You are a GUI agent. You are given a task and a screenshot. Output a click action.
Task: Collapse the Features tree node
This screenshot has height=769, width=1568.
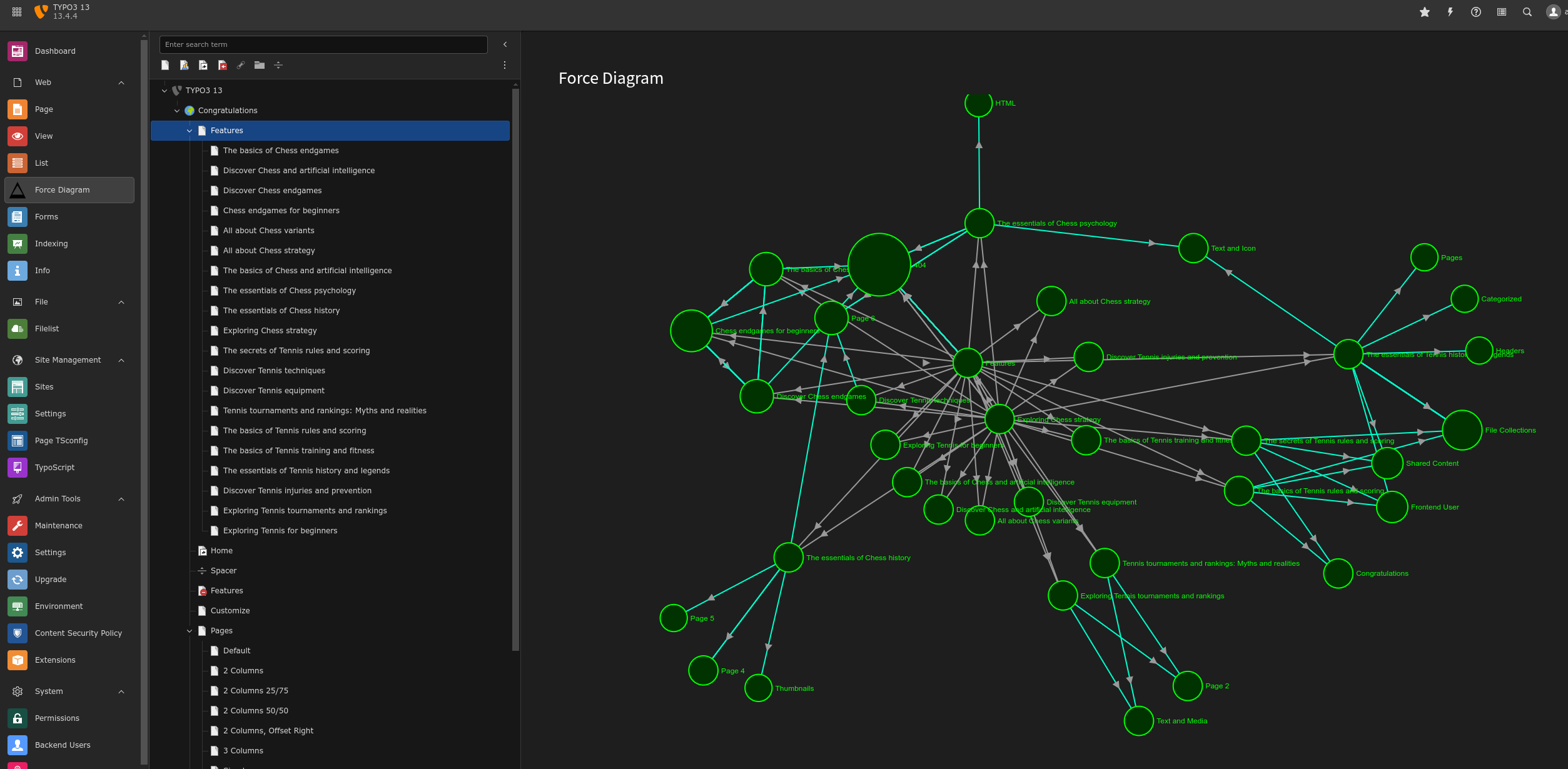pos(190,131)
